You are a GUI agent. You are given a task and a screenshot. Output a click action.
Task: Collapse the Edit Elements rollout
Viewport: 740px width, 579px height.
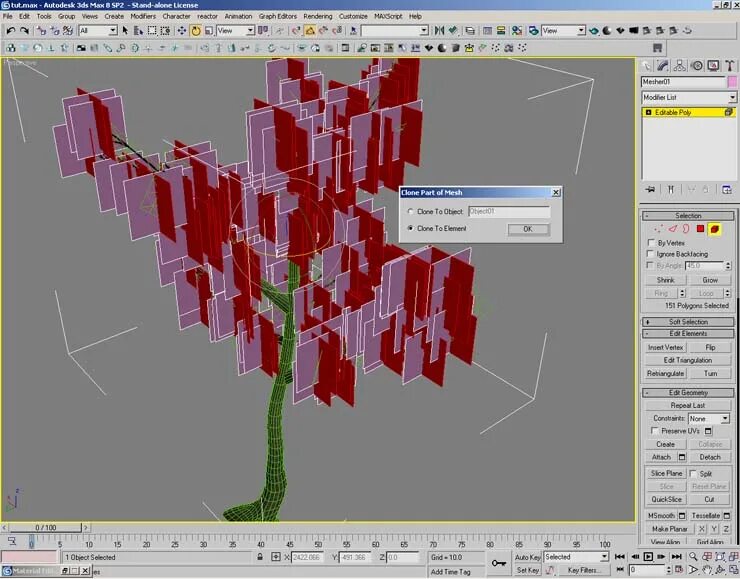point(689,334)
